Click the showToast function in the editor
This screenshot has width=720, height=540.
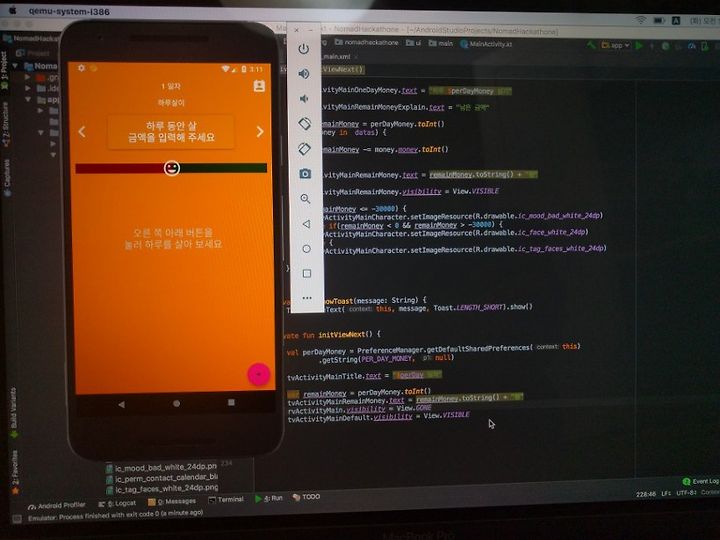pyautogui.click(x=339, y=301)
